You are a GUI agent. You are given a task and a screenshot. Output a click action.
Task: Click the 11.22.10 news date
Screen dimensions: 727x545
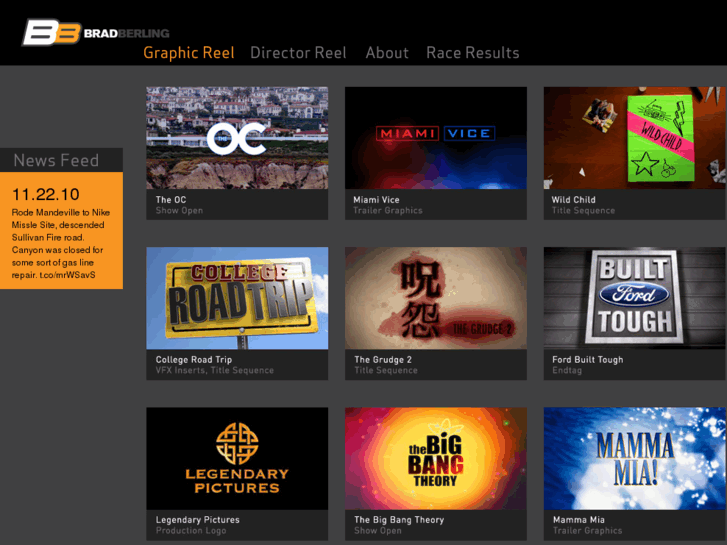(x=45, y=194)
